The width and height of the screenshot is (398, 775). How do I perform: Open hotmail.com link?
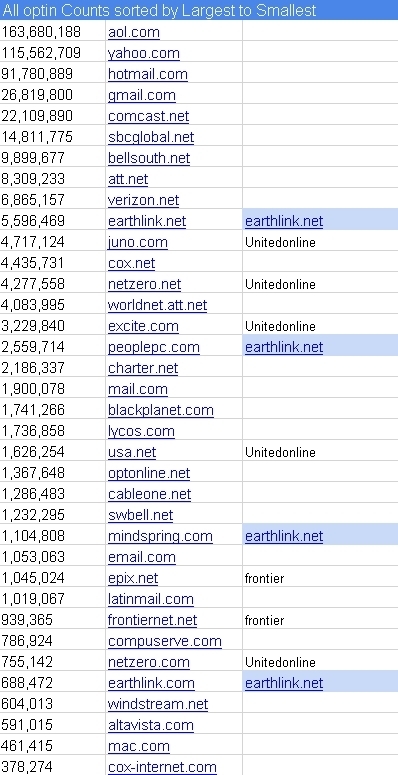[x=147, y=74]
